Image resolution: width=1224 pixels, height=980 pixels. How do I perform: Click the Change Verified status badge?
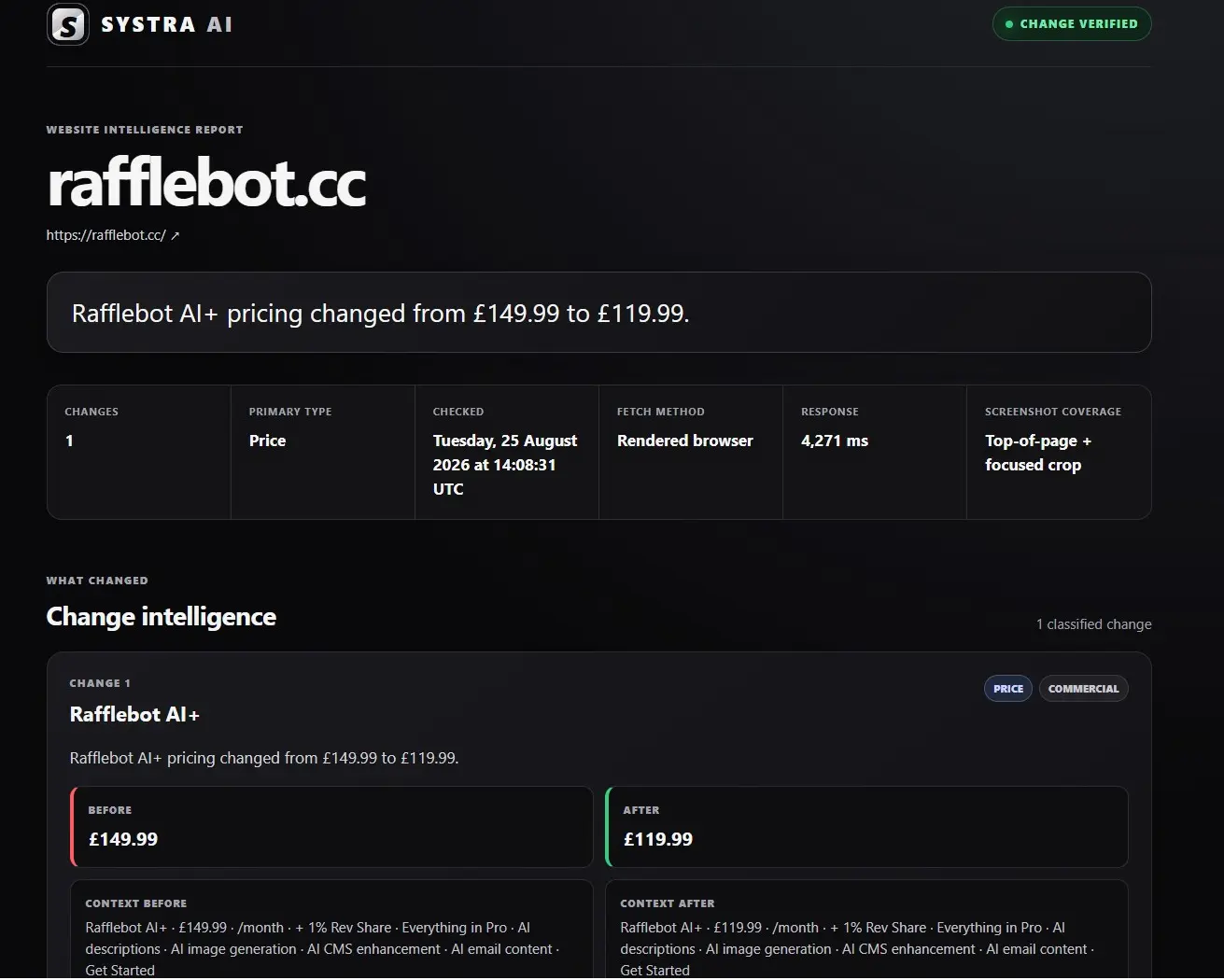point(1072,24)
